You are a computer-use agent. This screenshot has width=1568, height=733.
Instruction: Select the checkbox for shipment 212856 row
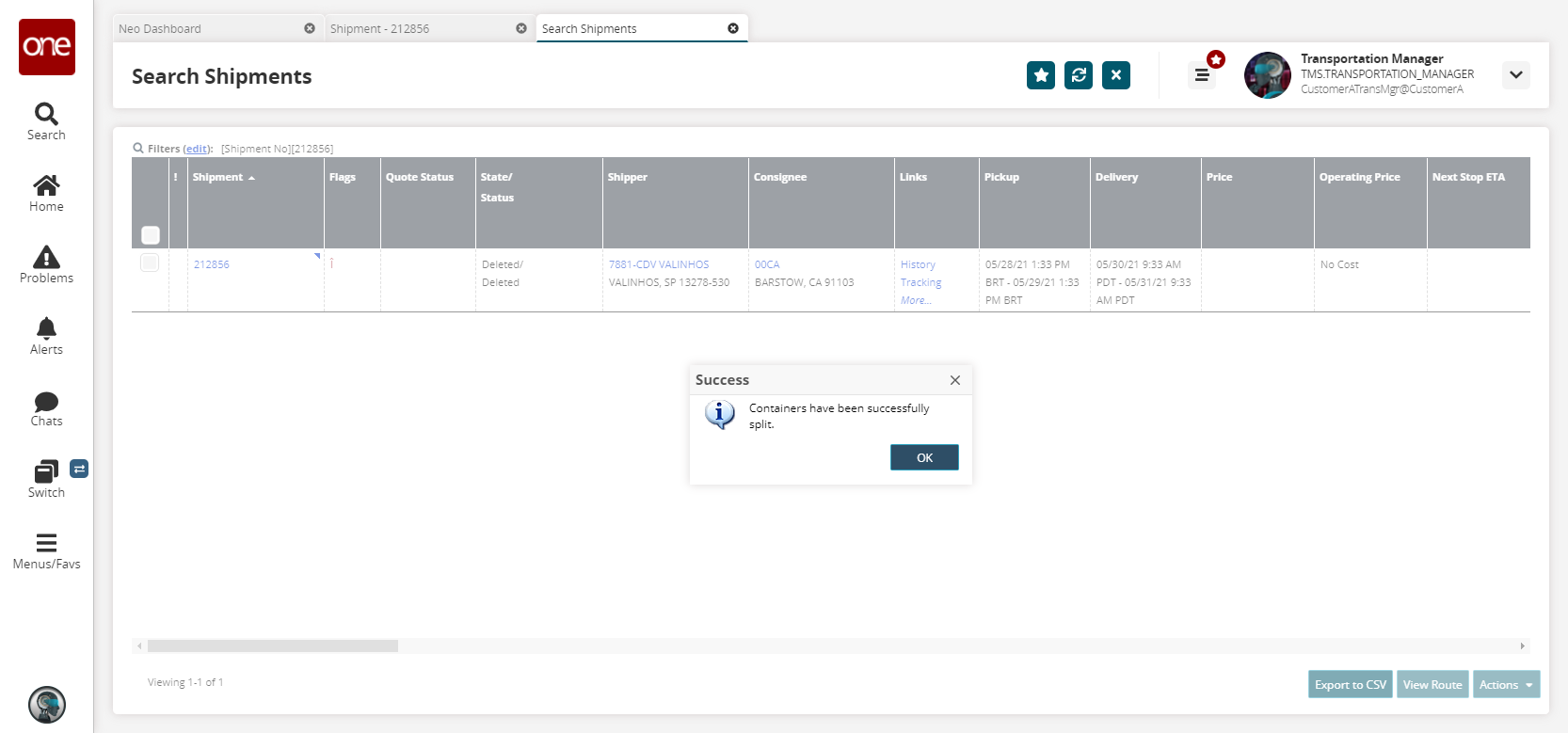(150, 263)
